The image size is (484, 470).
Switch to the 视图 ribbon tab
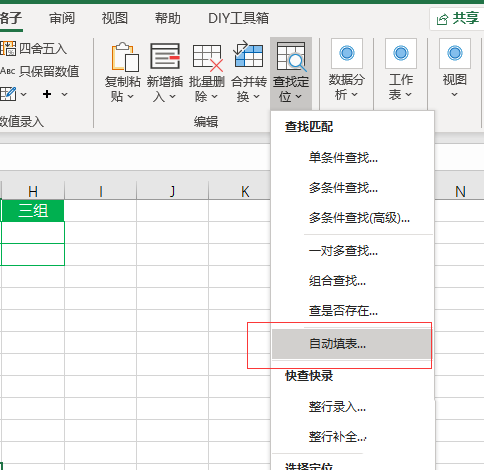pos(115,18)
